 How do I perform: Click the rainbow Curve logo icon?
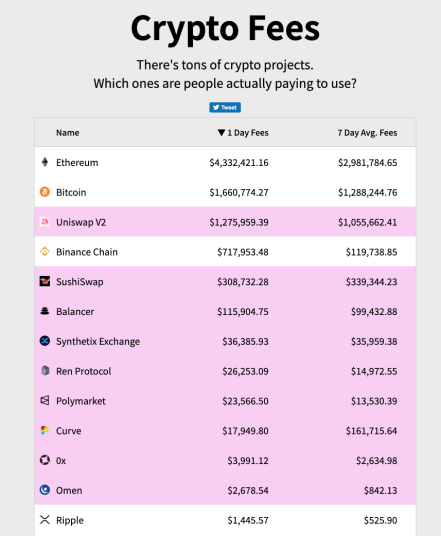point(45,430)
